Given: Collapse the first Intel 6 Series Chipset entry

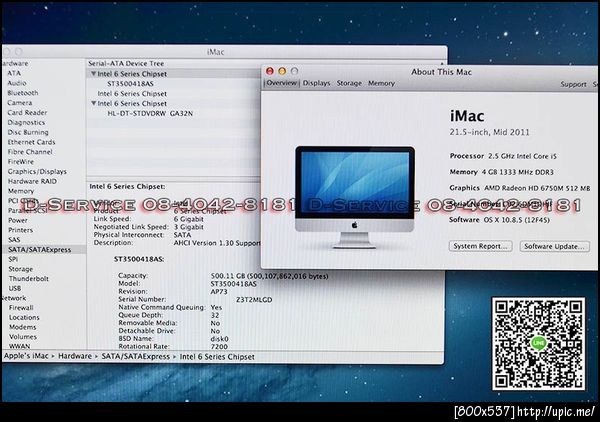Looking at the screenshot, I should point(93,73).
